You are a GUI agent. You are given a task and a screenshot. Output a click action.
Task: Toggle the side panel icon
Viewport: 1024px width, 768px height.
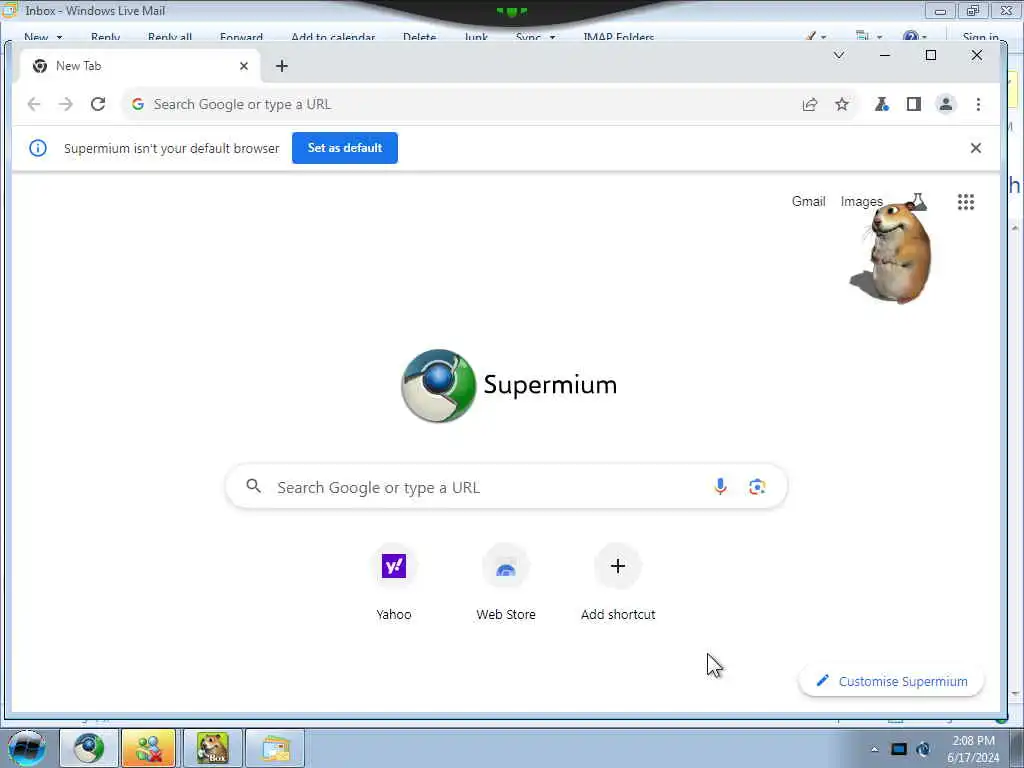[x=914, y=104]
